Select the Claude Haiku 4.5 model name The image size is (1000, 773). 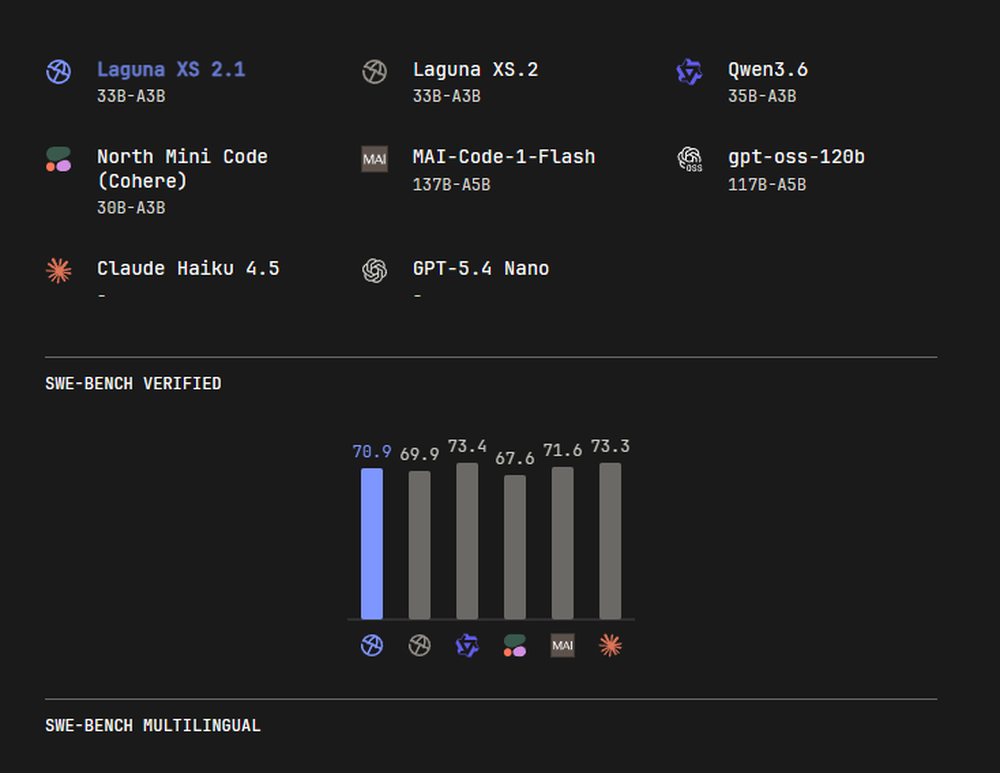pyautogui.click(x=188, y=269)
